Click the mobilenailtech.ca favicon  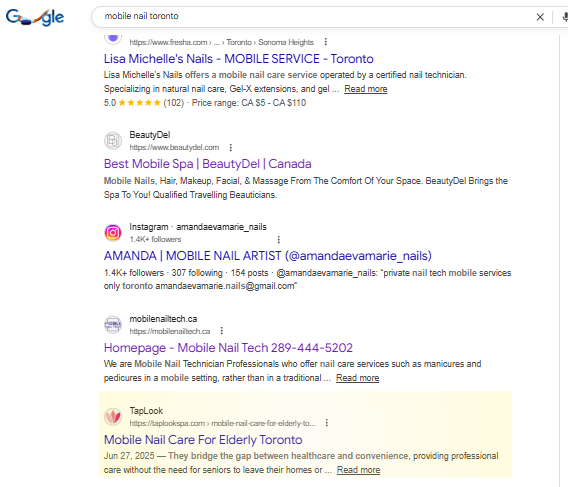[x=113, y=324]
